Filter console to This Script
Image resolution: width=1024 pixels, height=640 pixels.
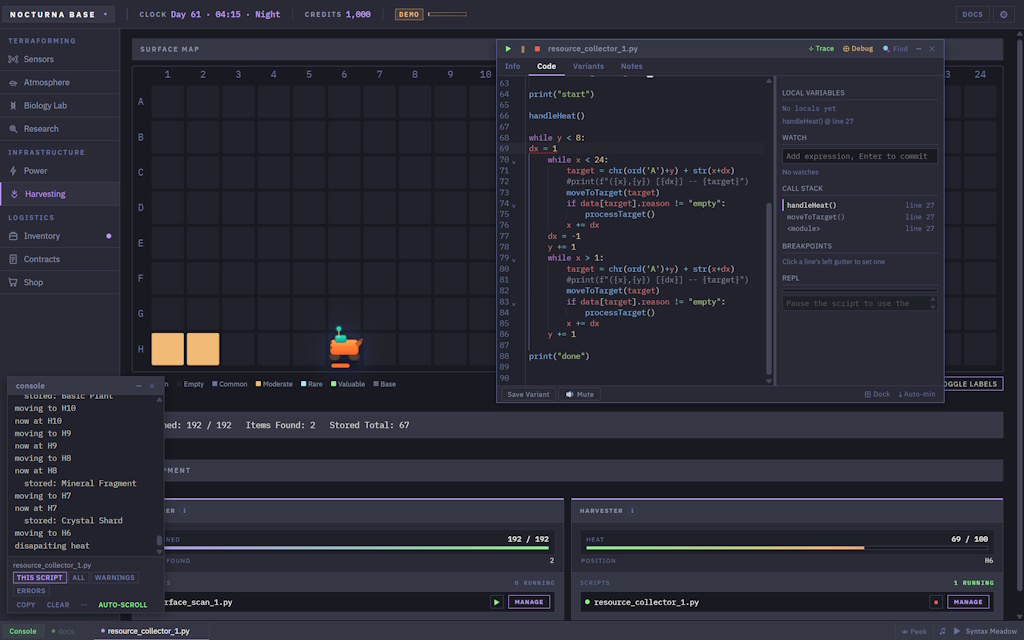pos(39,578)
